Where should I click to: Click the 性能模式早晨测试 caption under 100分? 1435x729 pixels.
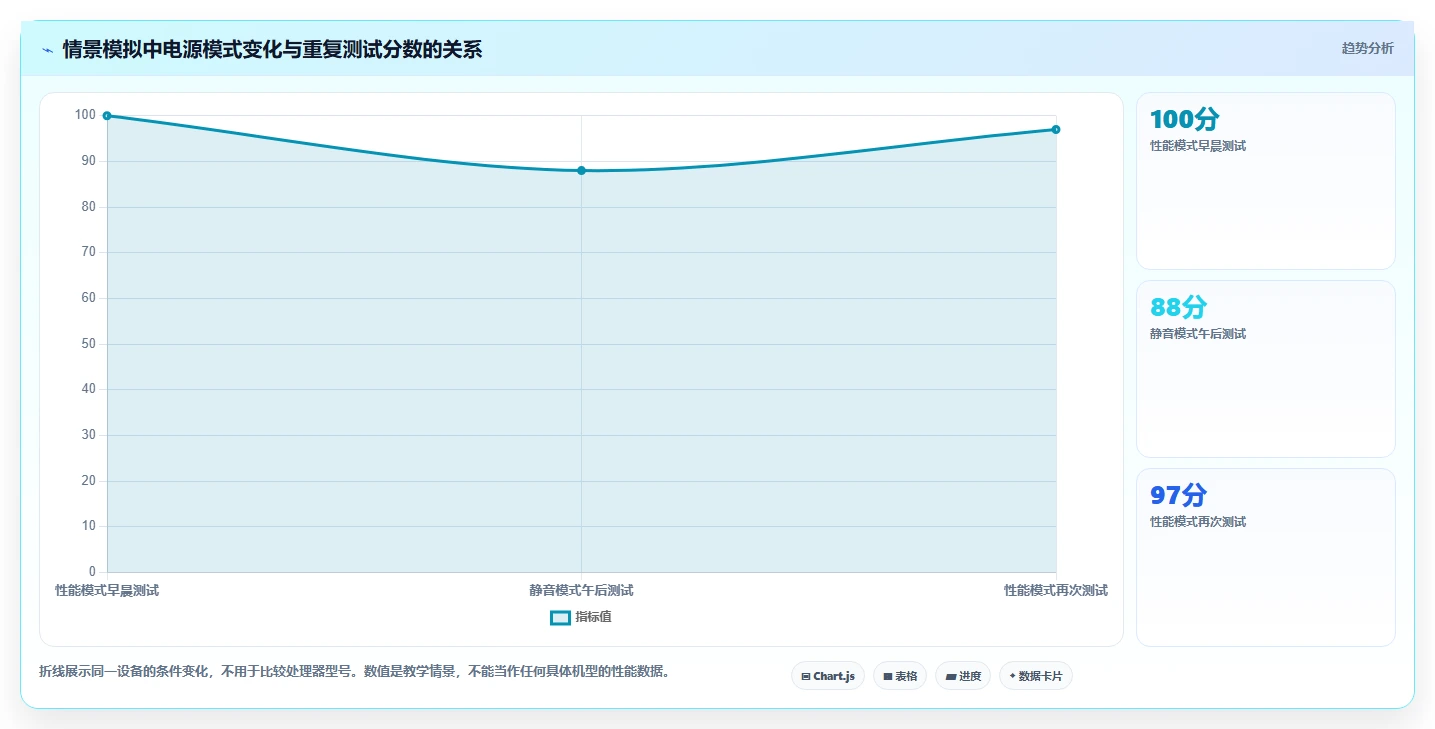[x=1198, y=146]
